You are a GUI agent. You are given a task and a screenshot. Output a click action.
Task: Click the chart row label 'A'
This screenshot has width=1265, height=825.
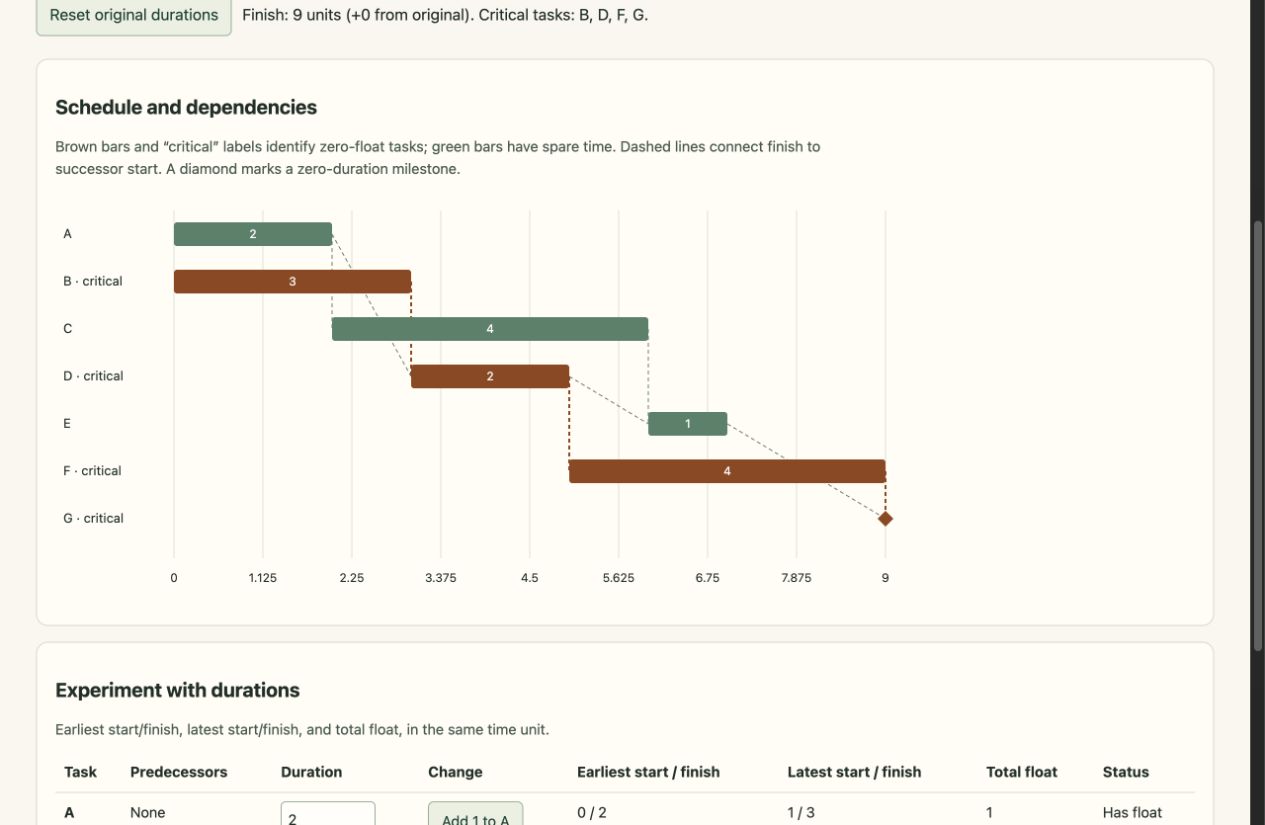click(68, 234)
